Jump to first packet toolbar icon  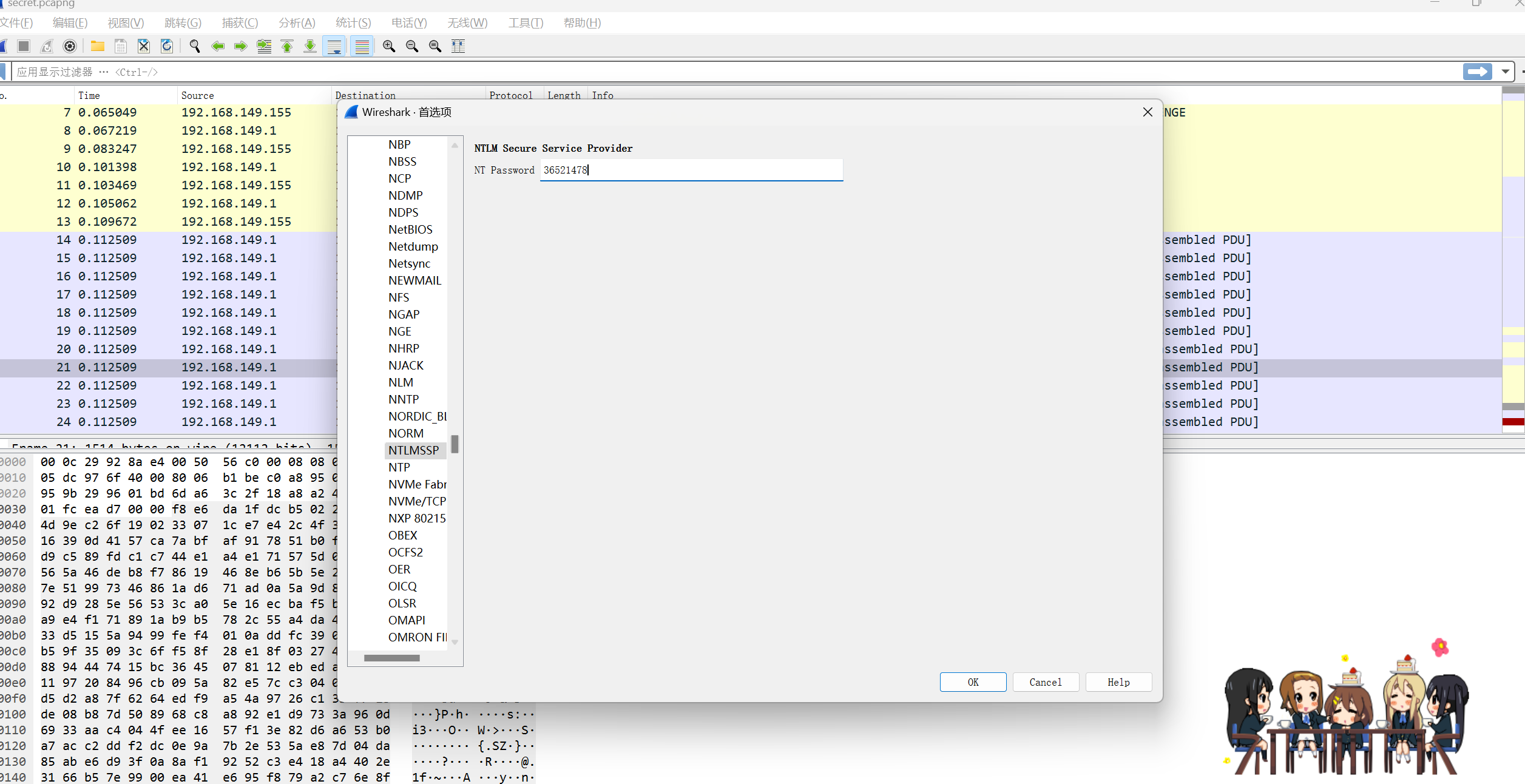click(x=287, y=46)
